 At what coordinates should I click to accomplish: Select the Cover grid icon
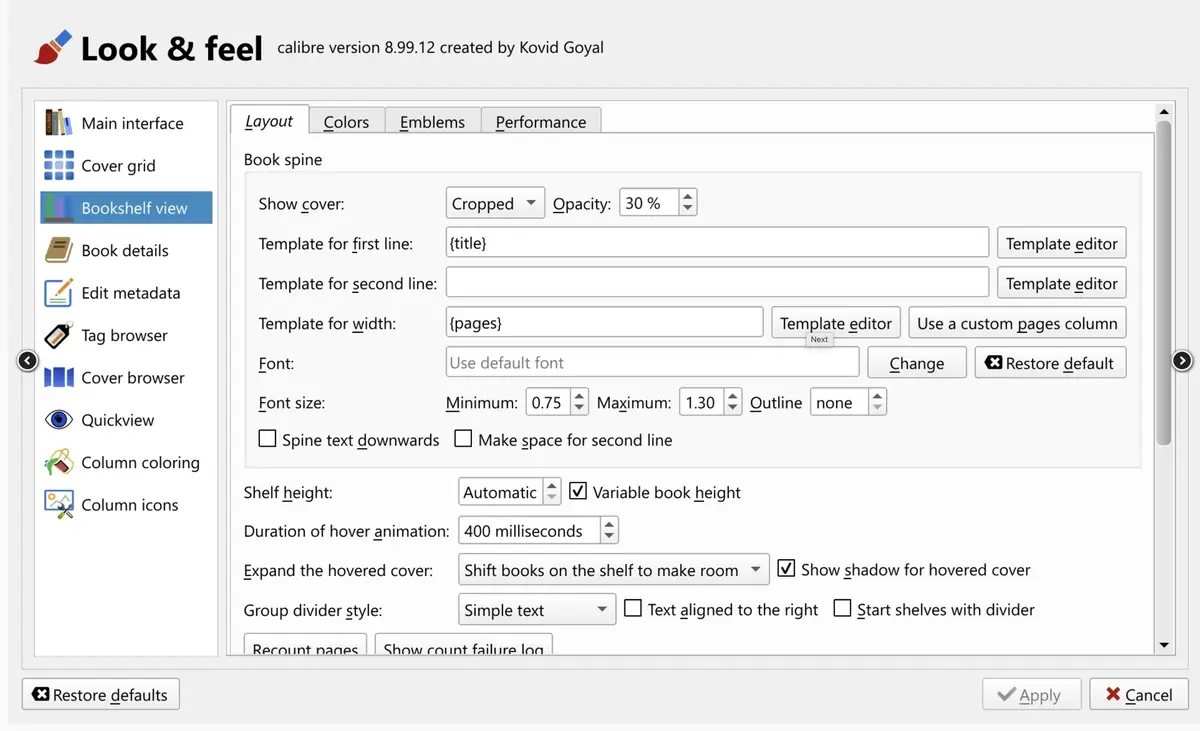(x=59, y=165)
